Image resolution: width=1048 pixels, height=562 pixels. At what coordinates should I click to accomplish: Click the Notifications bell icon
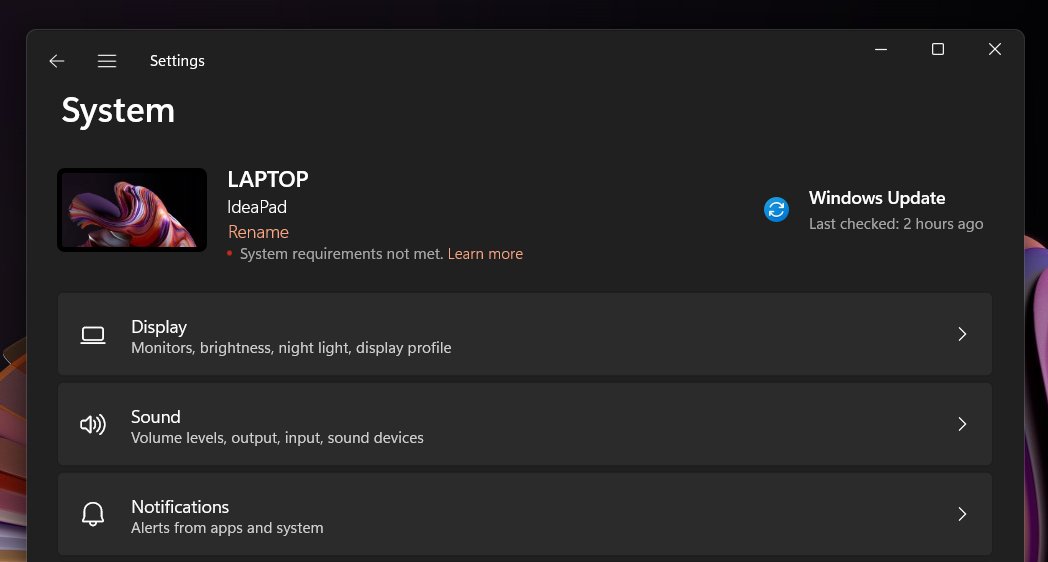(x=93, y=515)
